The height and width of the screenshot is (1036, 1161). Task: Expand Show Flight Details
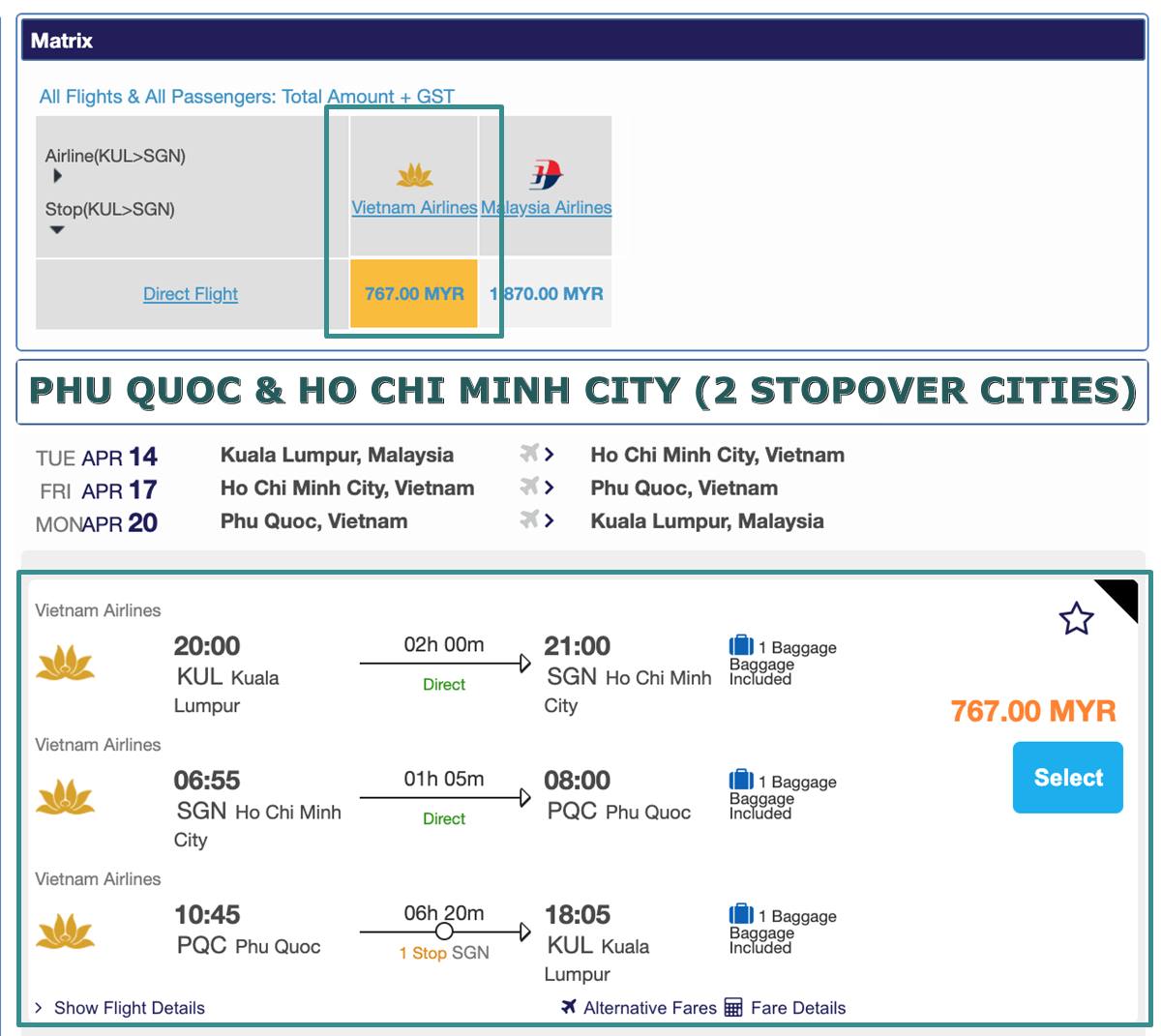(120, 1008)
